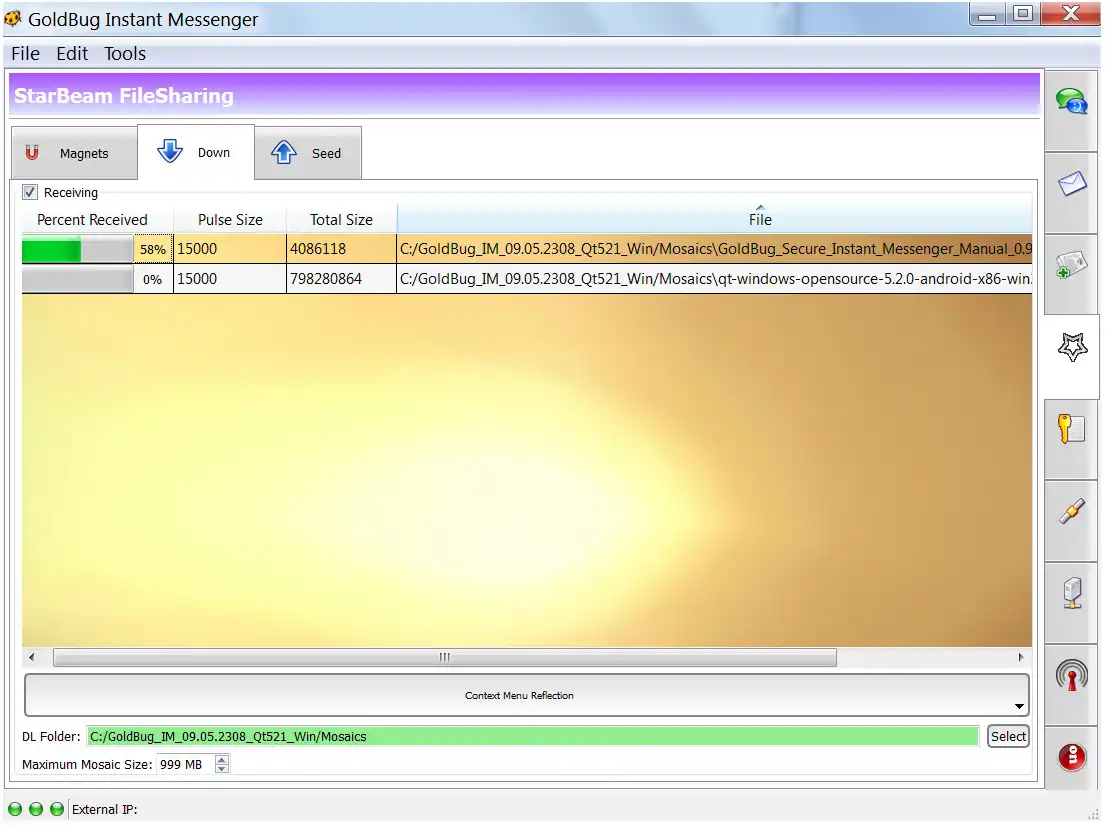The width and height of the screenshot is (1109, 827).
Task: Select the 4086118 total size cell
Action: [342, 249]
